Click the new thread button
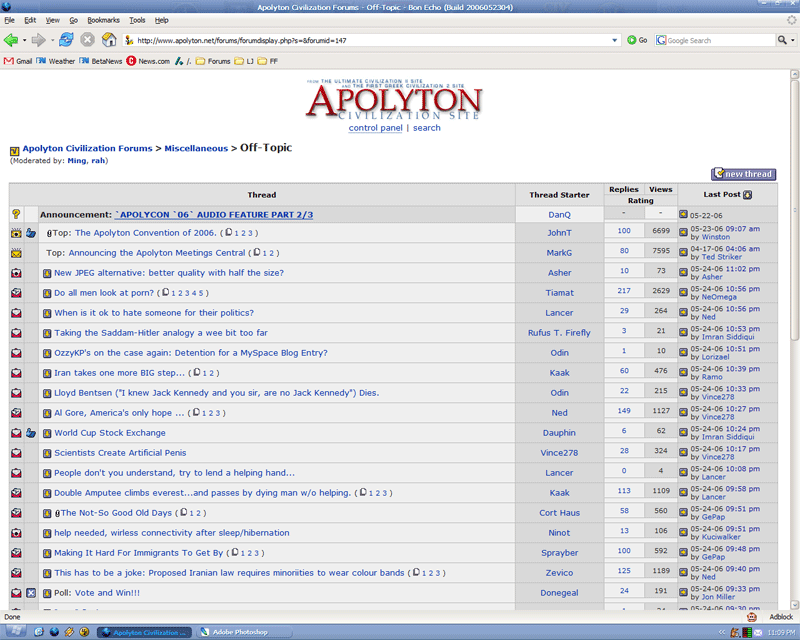800x640 pixels. (x=743, y=174)
